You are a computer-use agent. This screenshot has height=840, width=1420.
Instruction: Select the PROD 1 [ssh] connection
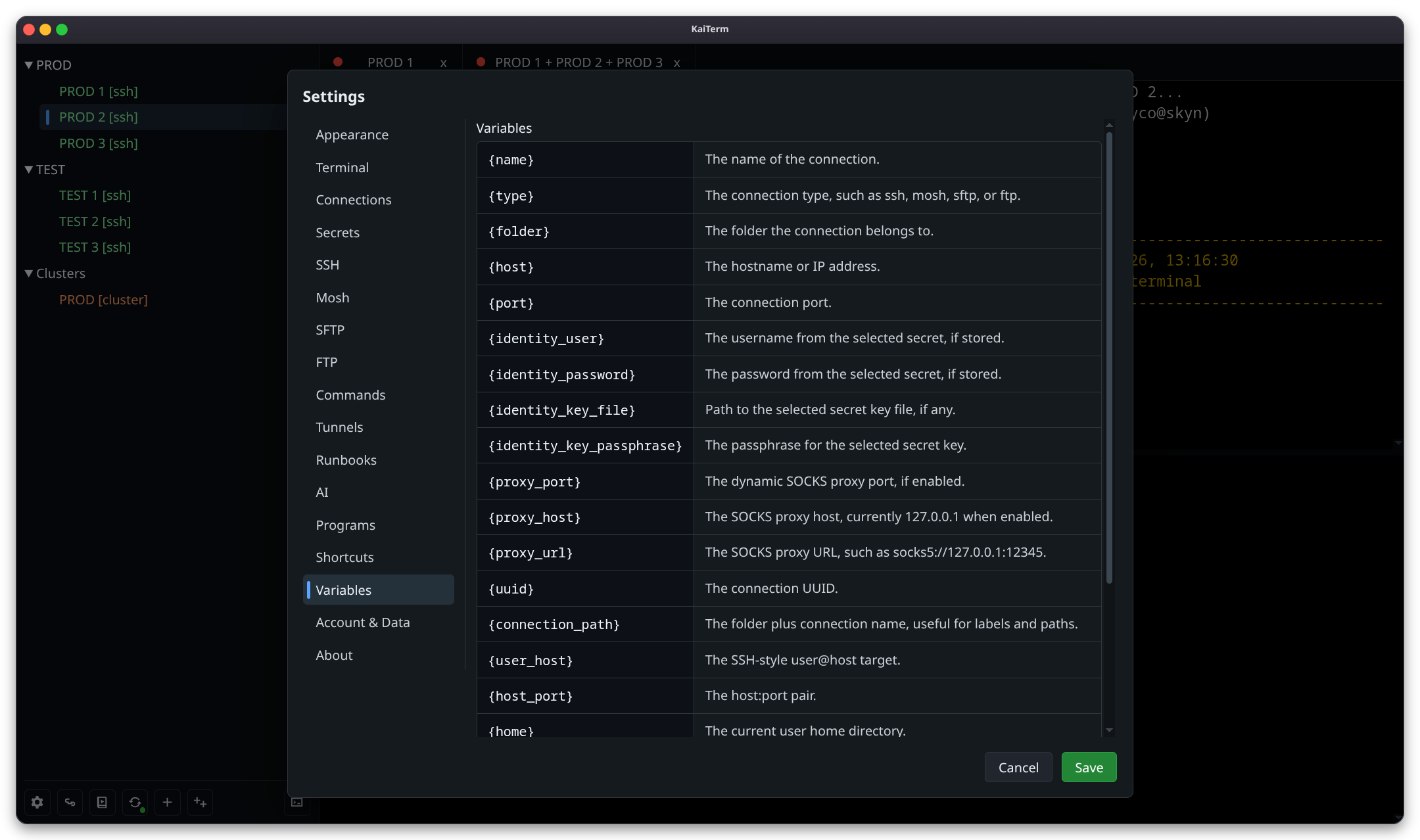[x=99, y=91]
